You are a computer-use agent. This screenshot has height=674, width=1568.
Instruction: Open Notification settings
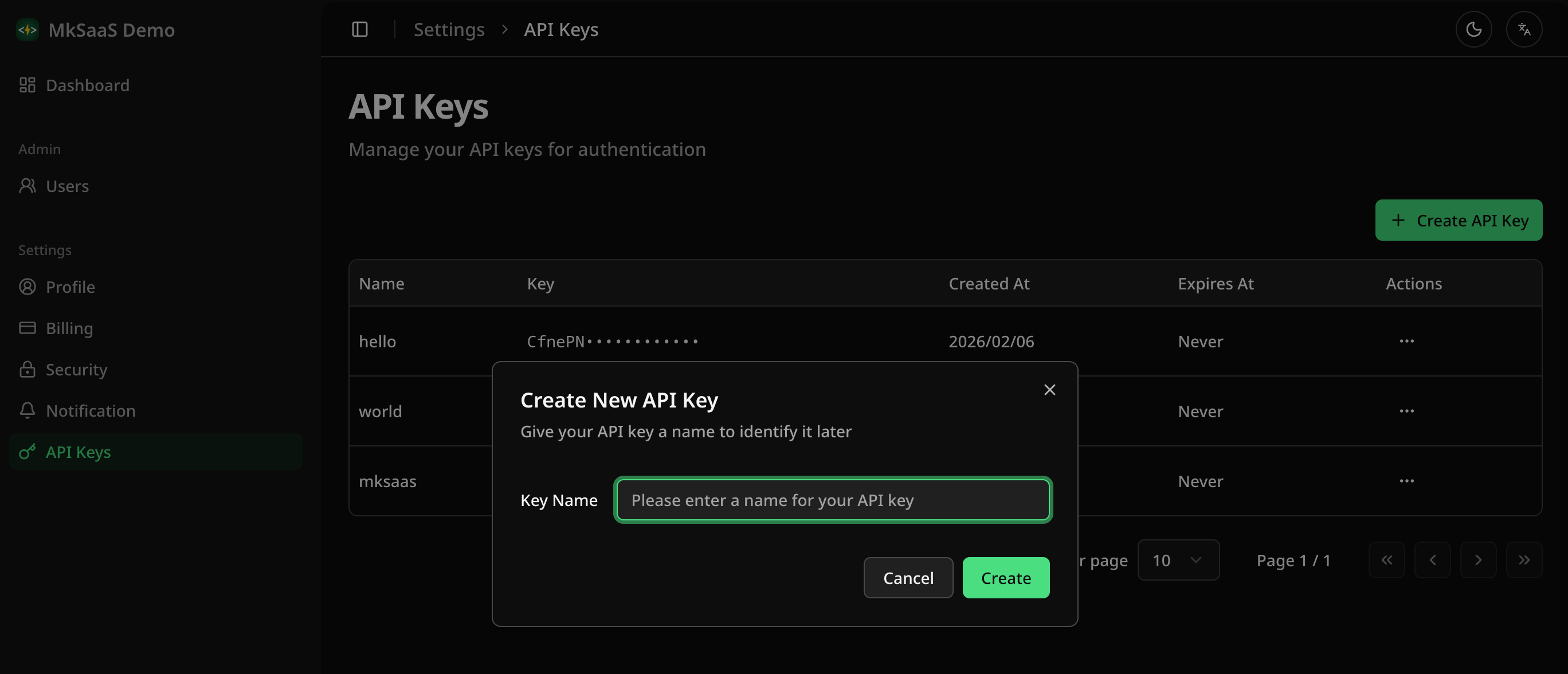click(x=90, y=411)
